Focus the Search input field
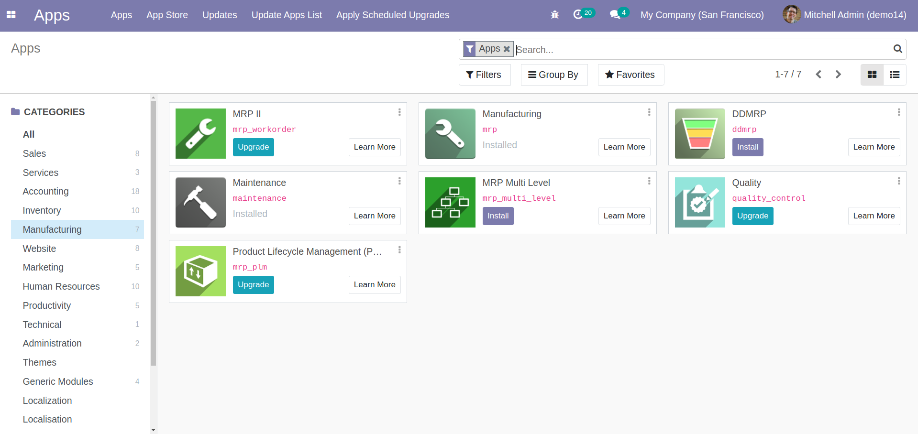This screenshot has width=918, height=434. coord(703,49)
